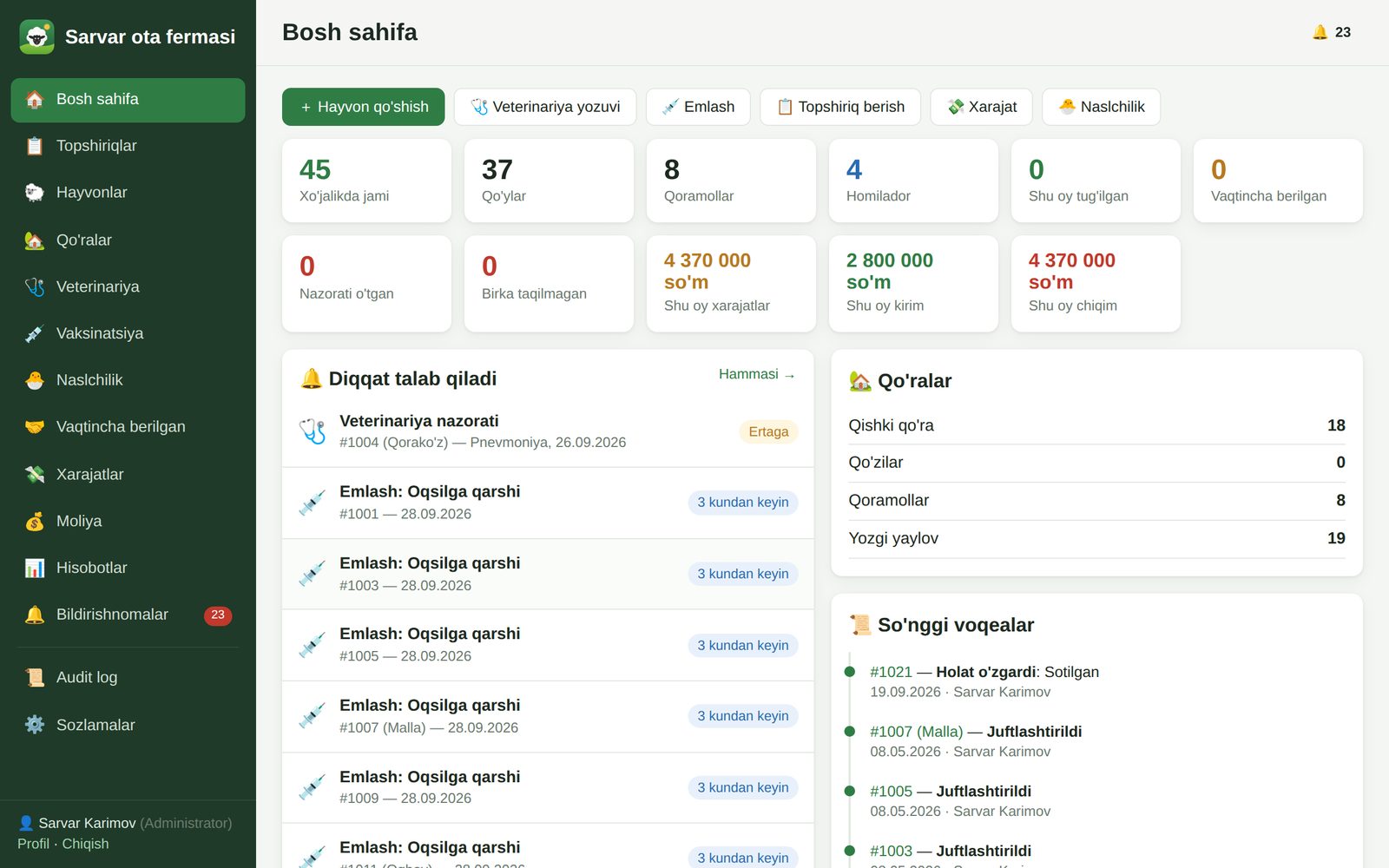Open the Moliya section label

pyautogui.click(x=79, y=522)
